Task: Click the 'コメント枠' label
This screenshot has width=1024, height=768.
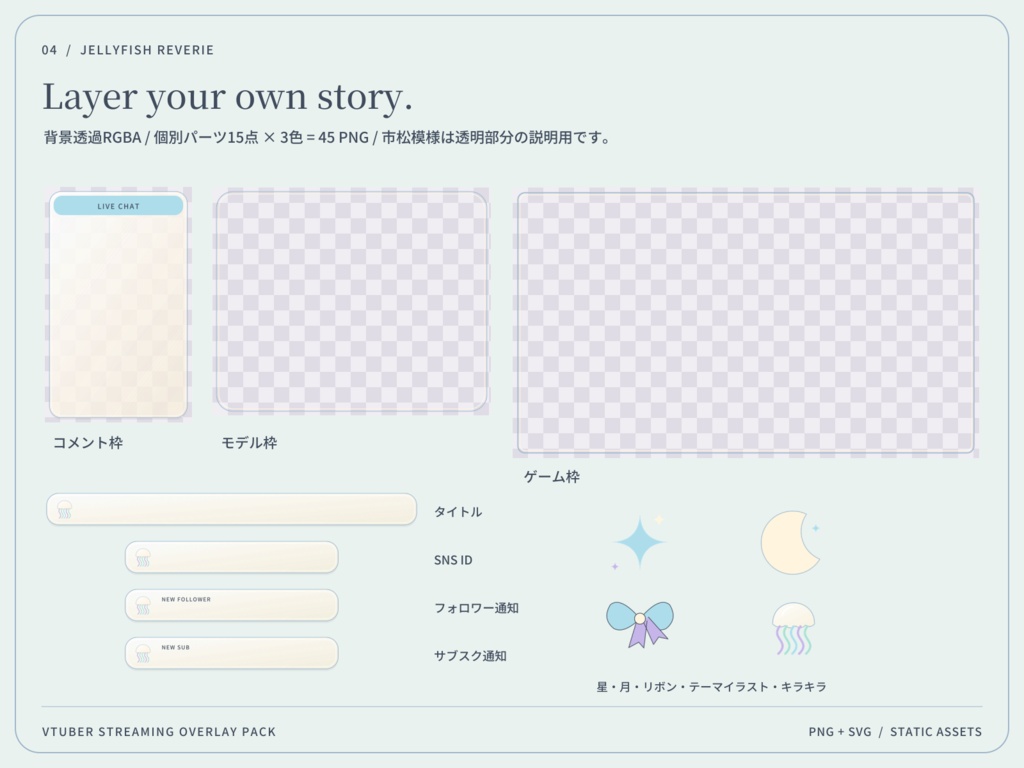Action: click(x=88, y=443)
